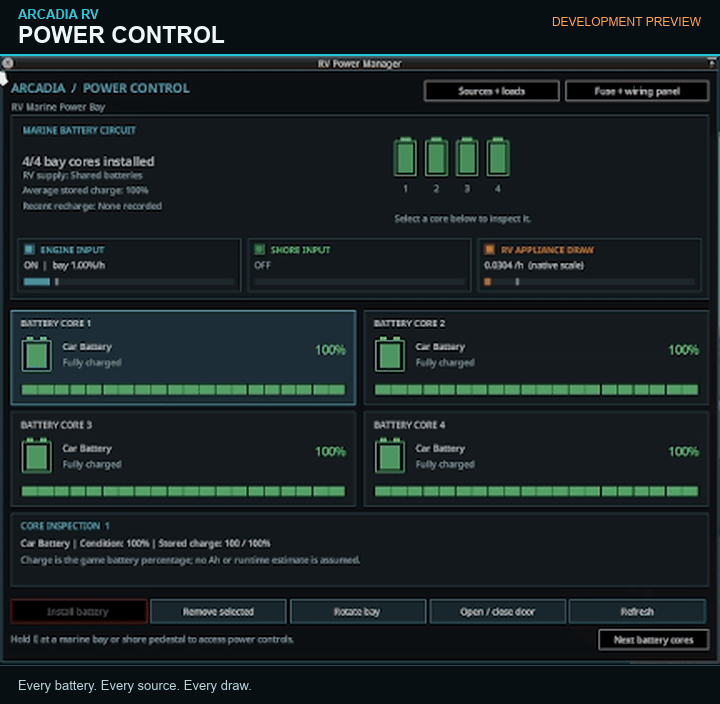
Task: Click 'Average stored charge: 100%' line
Action: 85,190
